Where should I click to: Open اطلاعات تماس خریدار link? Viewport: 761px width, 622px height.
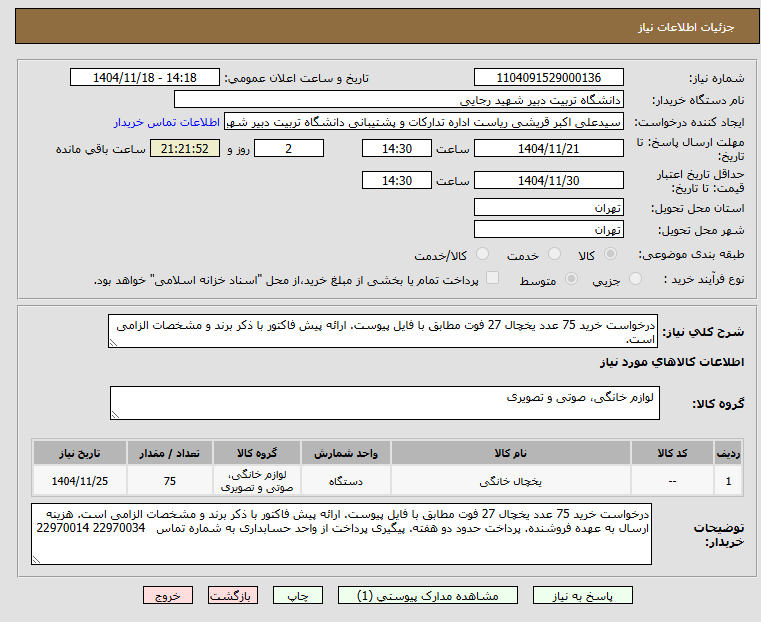pos(167,122)
